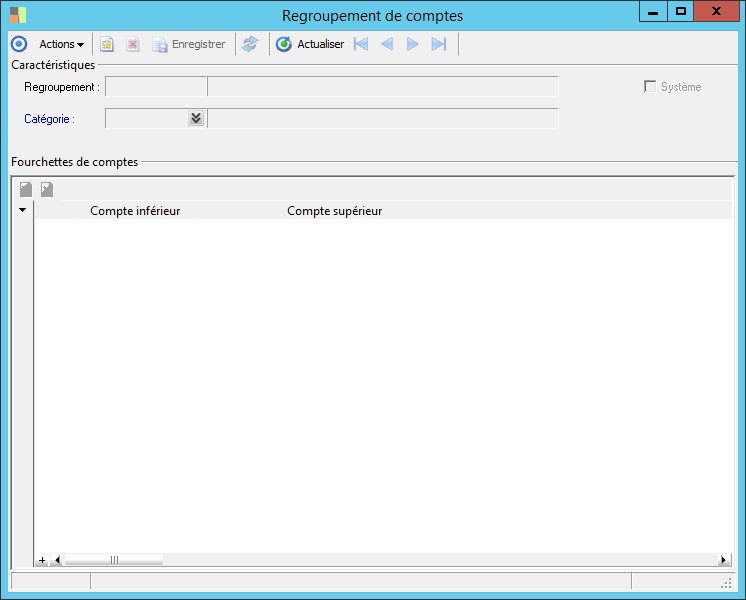Viewport: 746px width, 600px height.
Task: Close the Regroupement de comptes window
Action: [x=716, y=11]
